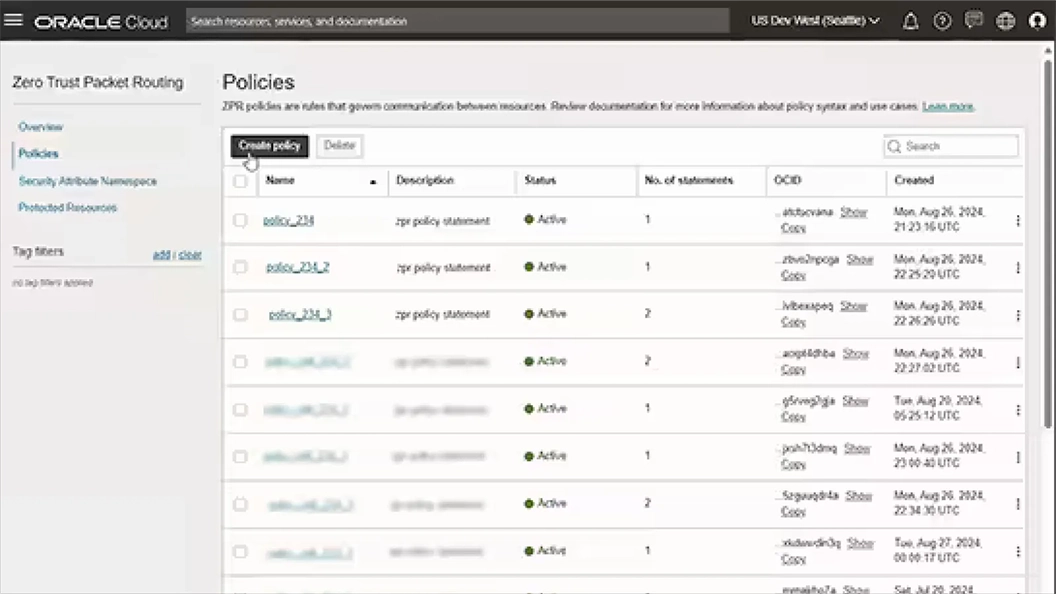Copy OCID for policy_234_3
The image size is (1056, 594).
(x=793, y=323)
